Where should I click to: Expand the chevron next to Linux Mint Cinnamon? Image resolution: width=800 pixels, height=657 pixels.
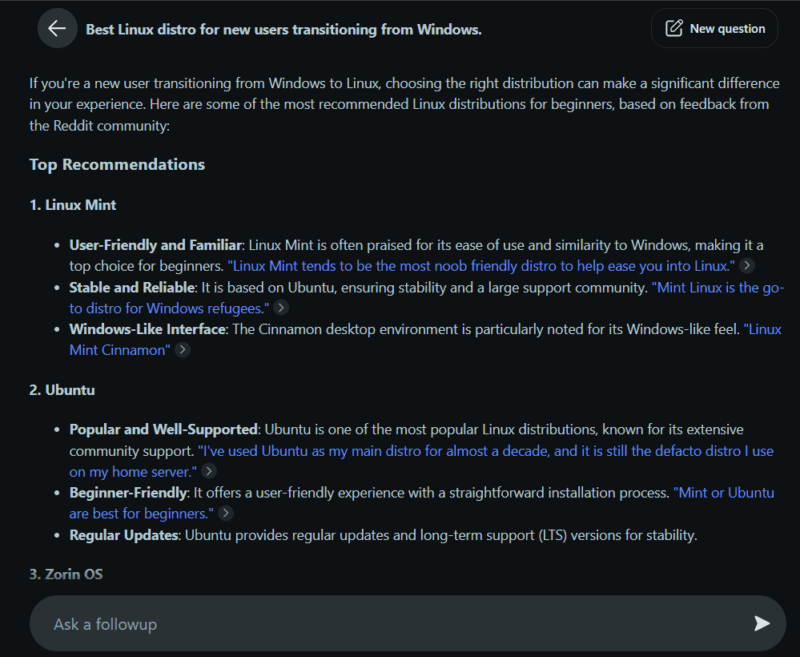(182, 350)
